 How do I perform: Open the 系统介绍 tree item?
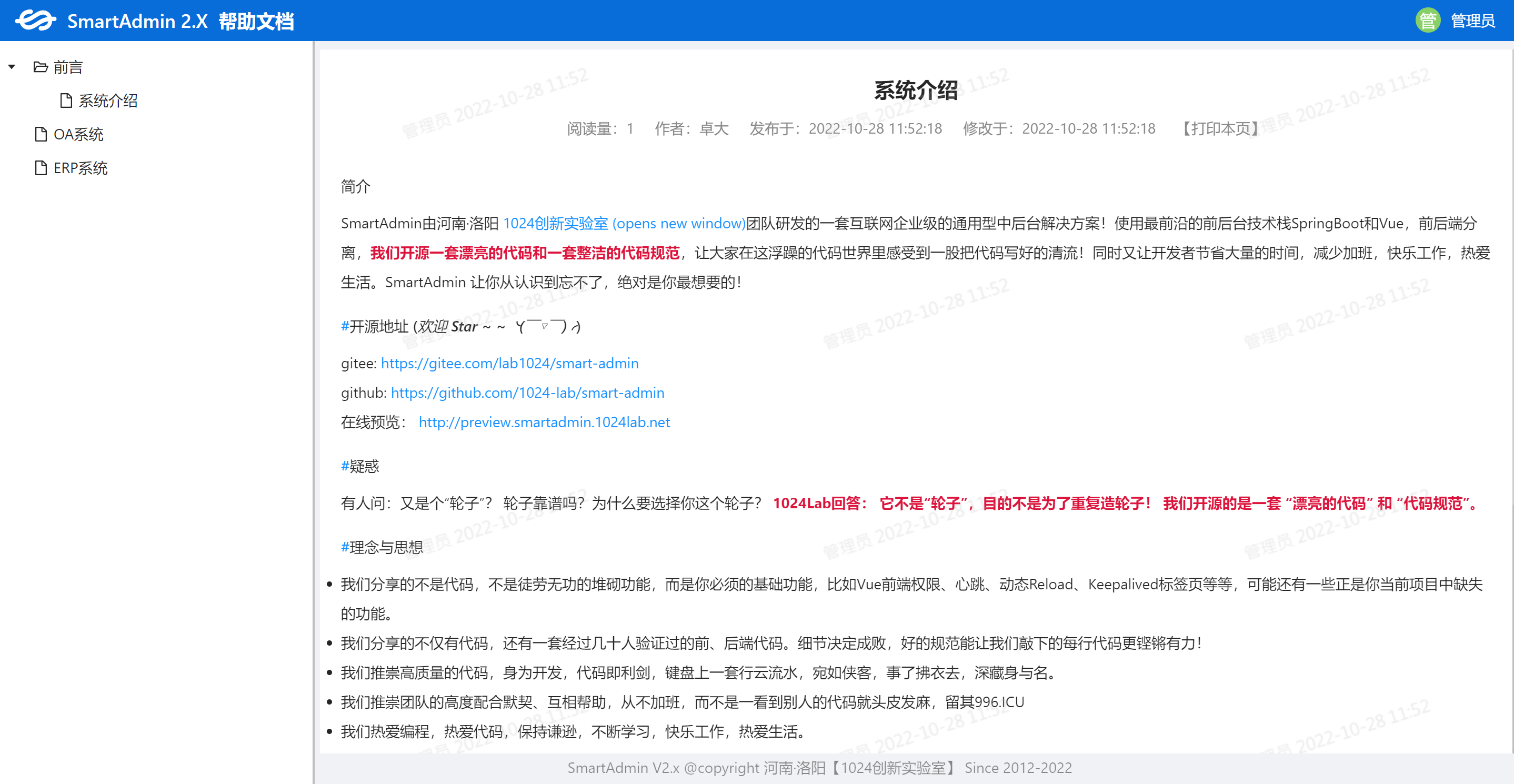pyautogui.click(x=108, y=101)
